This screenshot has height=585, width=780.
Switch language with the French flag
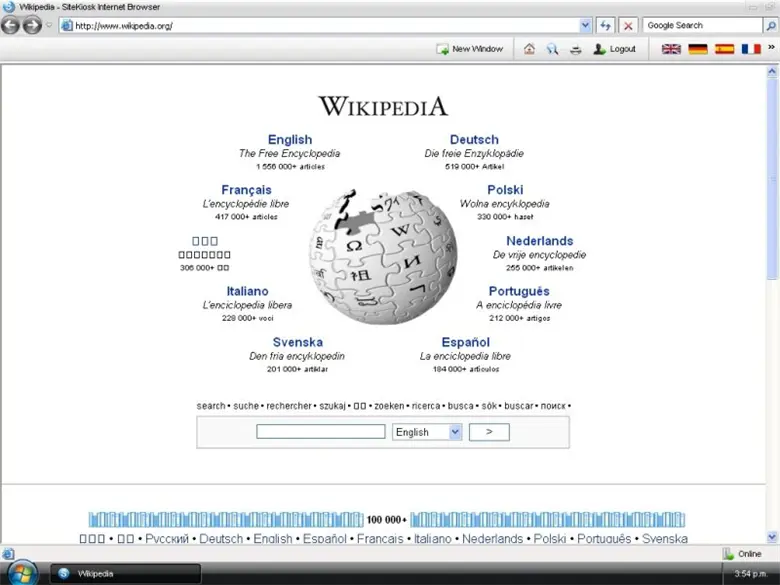click(x=751, y=49)
